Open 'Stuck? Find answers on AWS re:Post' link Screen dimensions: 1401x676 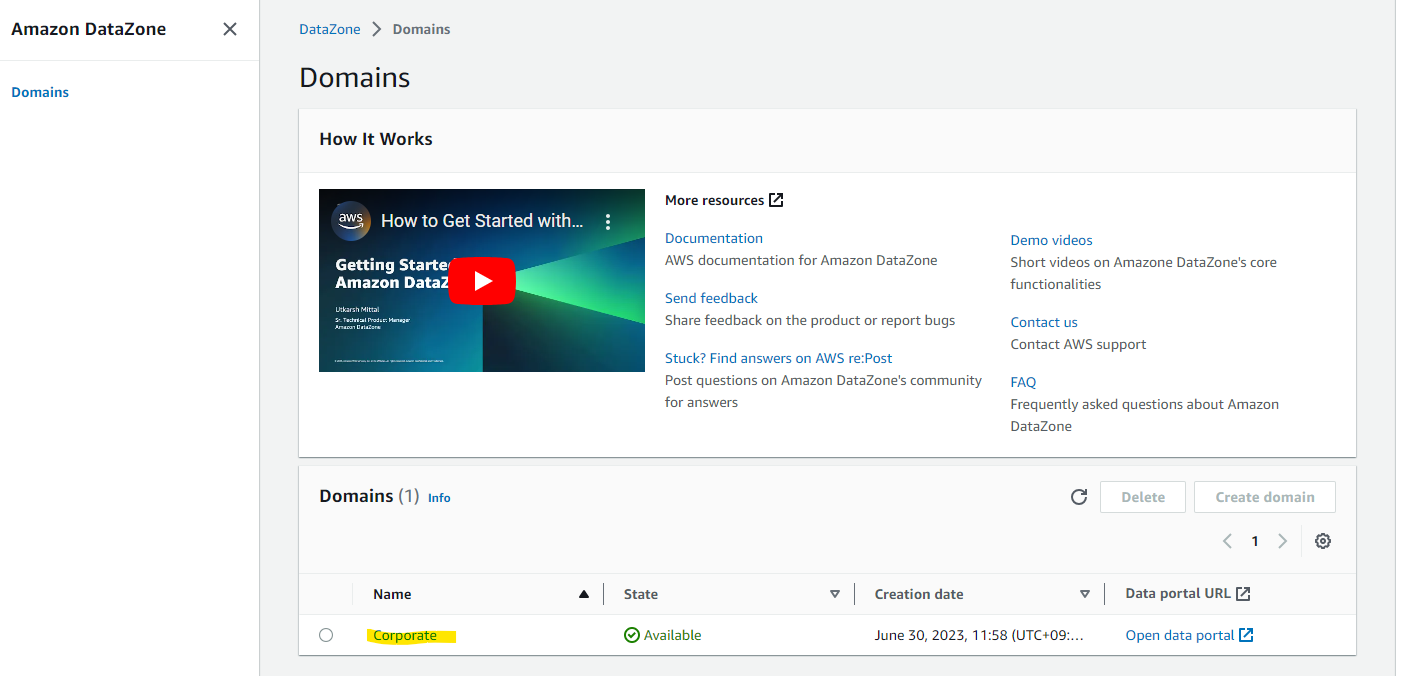point(779,358)
